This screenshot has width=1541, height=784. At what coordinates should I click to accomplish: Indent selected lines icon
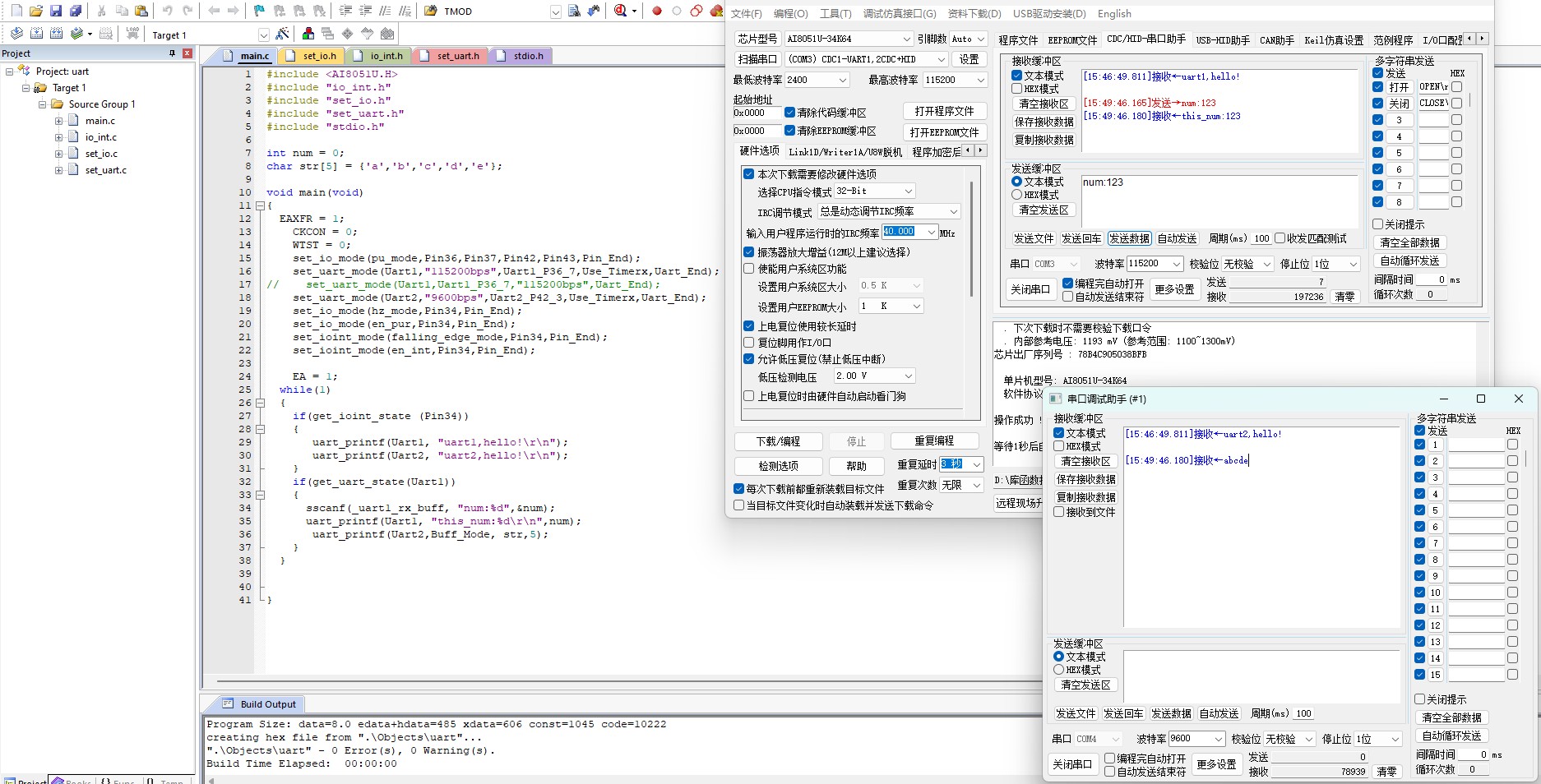point(345,11)
